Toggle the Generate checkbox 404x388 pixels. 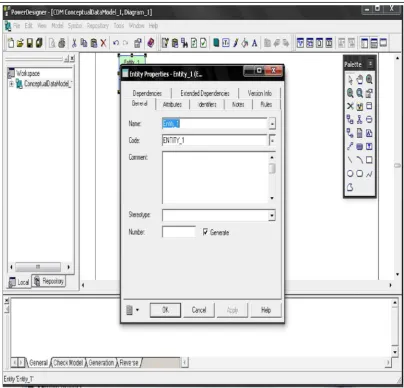(205, 232)
